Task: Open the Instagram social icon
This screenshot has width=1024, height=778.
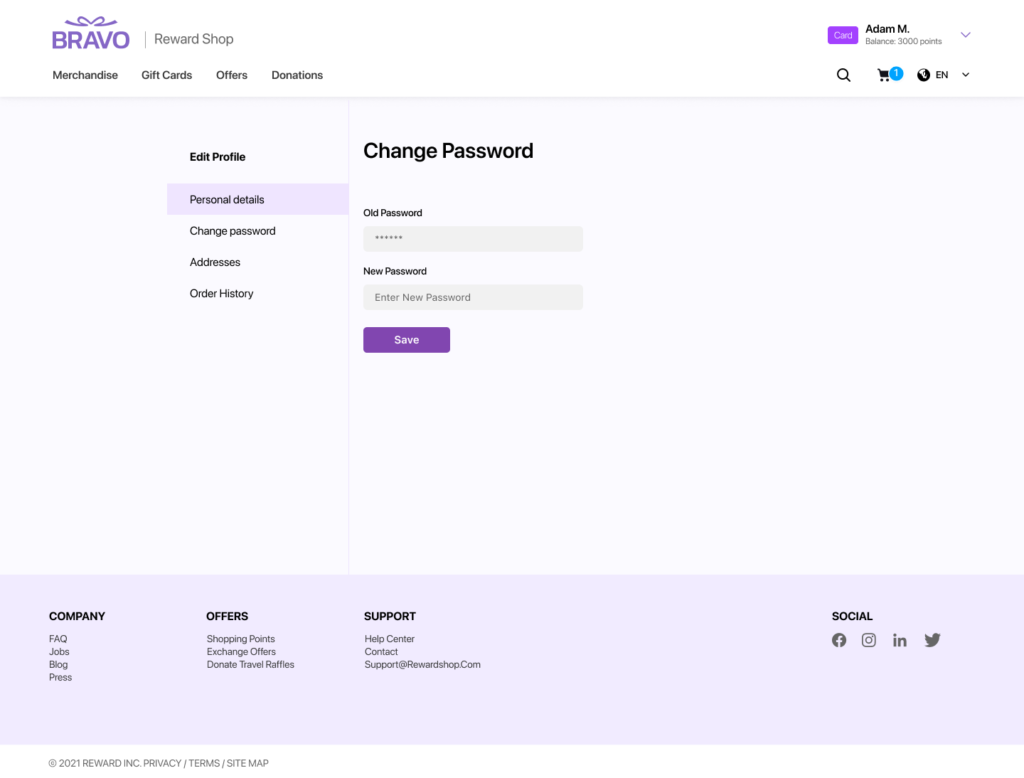Action: tap(869, 640)
